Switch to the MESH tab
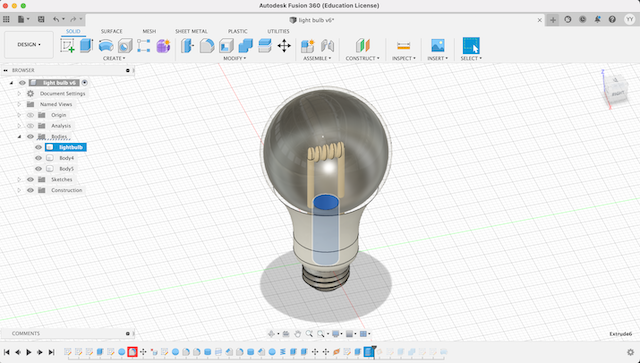 tap(149, 31)
